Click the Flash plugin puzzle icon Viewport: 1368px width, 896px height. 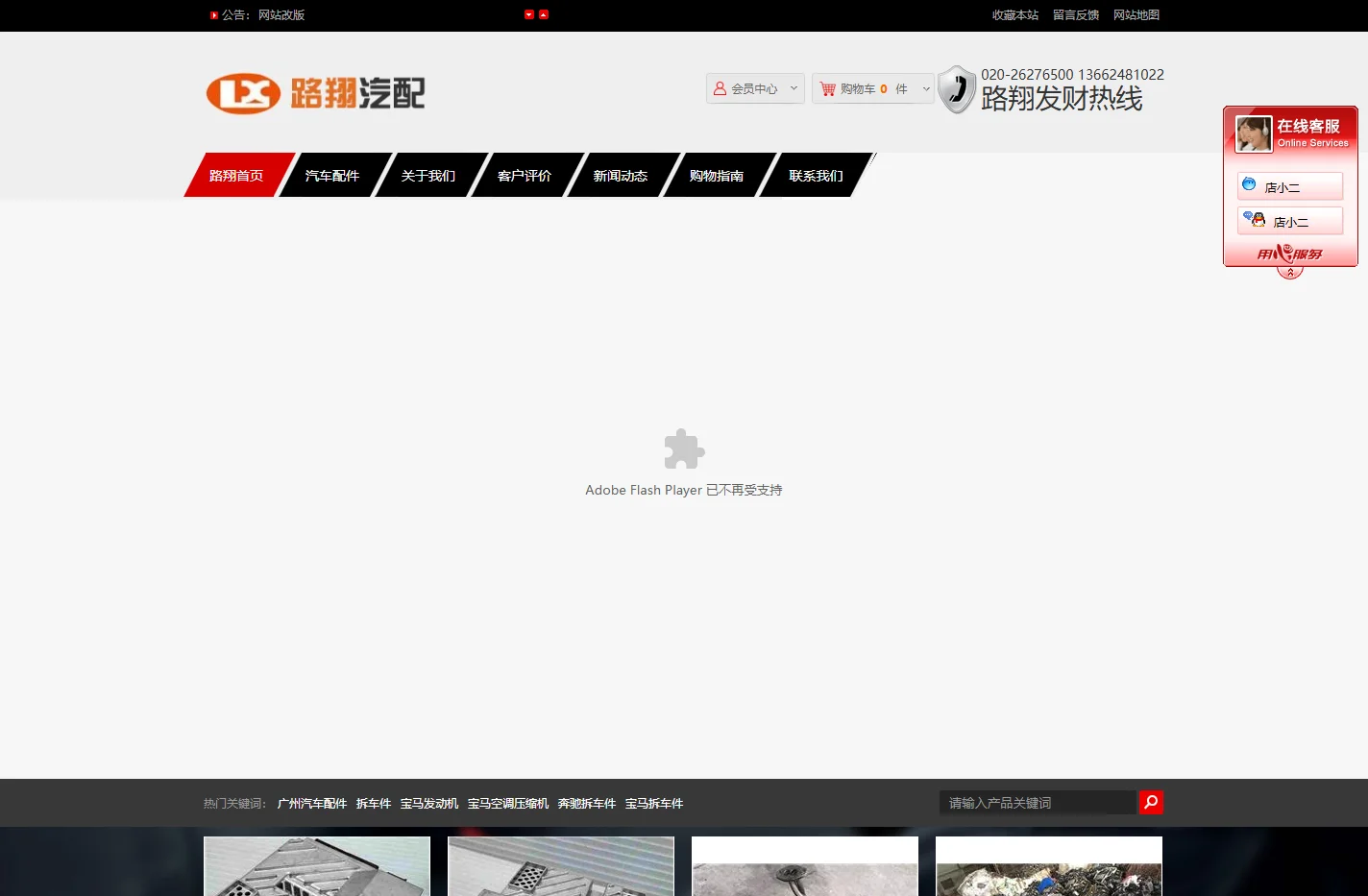tap(684, 448)
